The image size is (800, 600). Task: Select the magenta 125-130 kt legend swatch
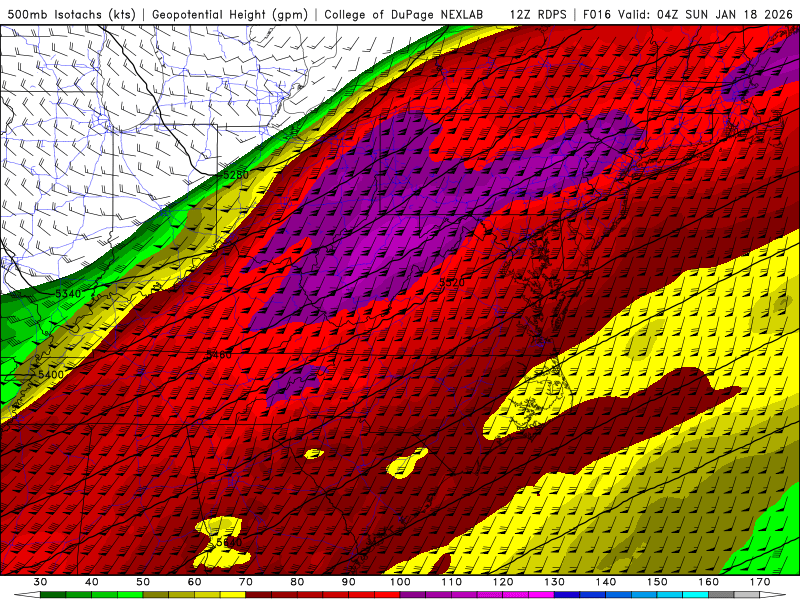(x=541, y=595)
